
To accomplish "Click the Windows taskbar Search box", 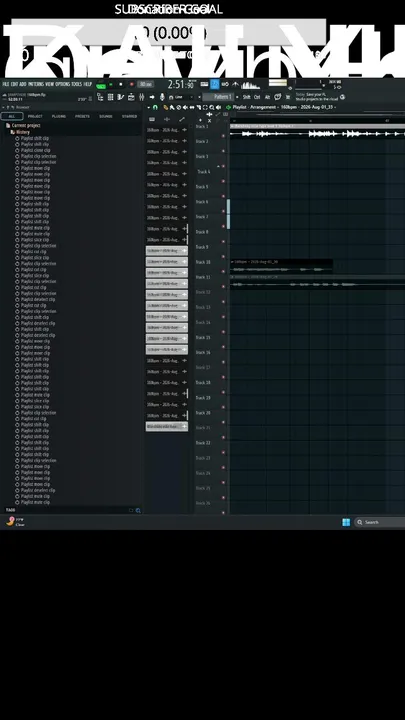I will click(x=379, y=522).
